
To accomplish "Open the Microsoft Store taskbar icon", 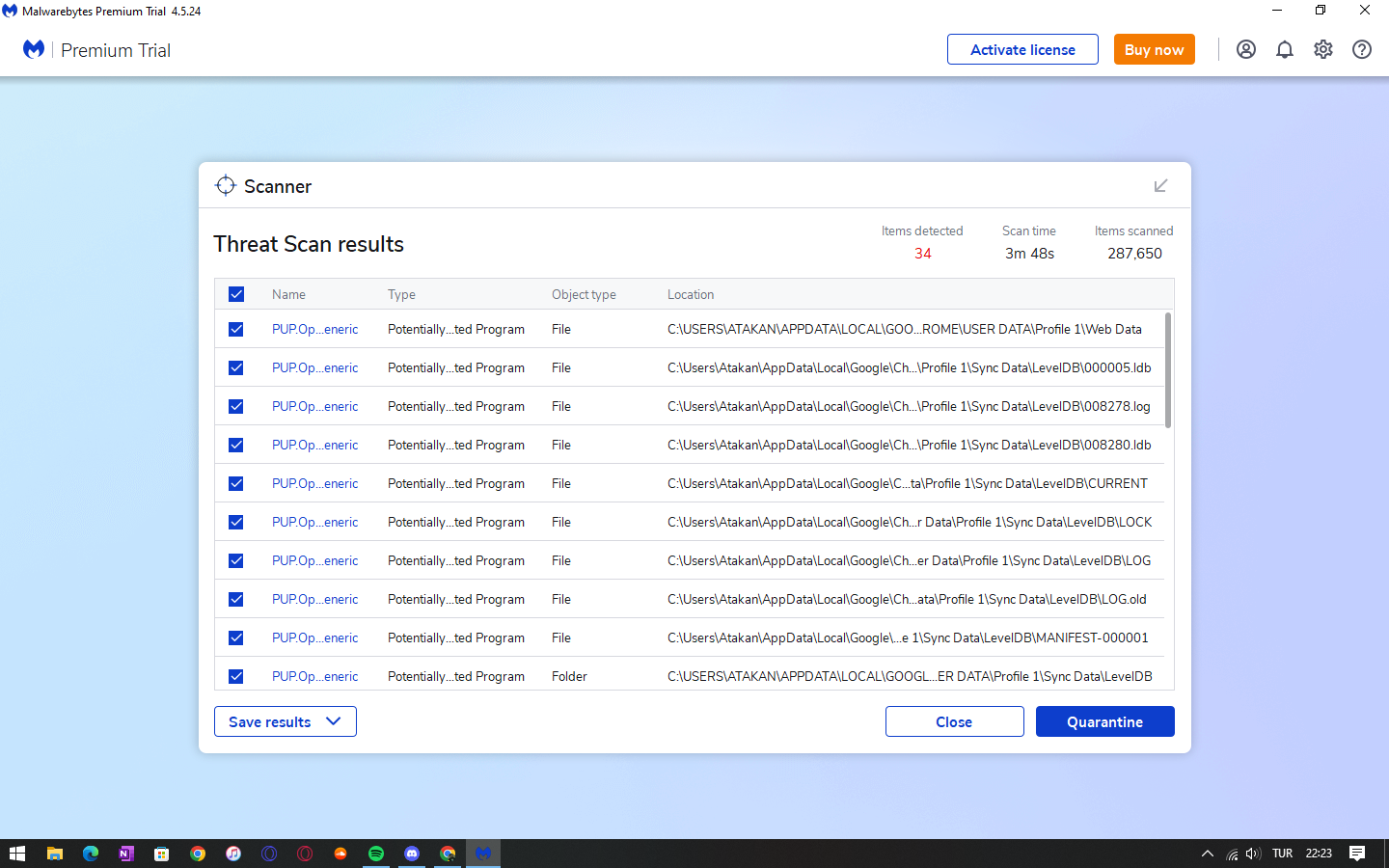I will (162, 854).
